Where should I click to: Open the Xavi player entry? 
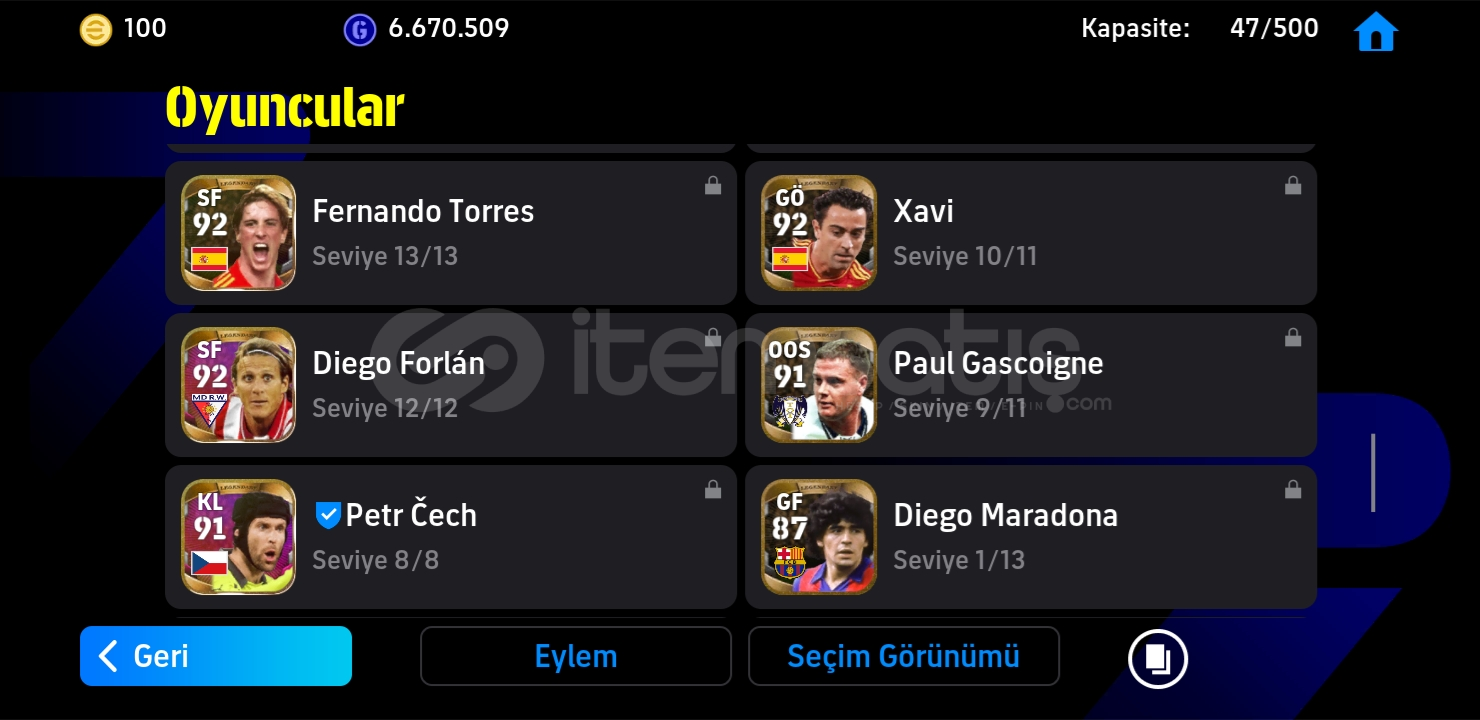(x=1031, y=233)
